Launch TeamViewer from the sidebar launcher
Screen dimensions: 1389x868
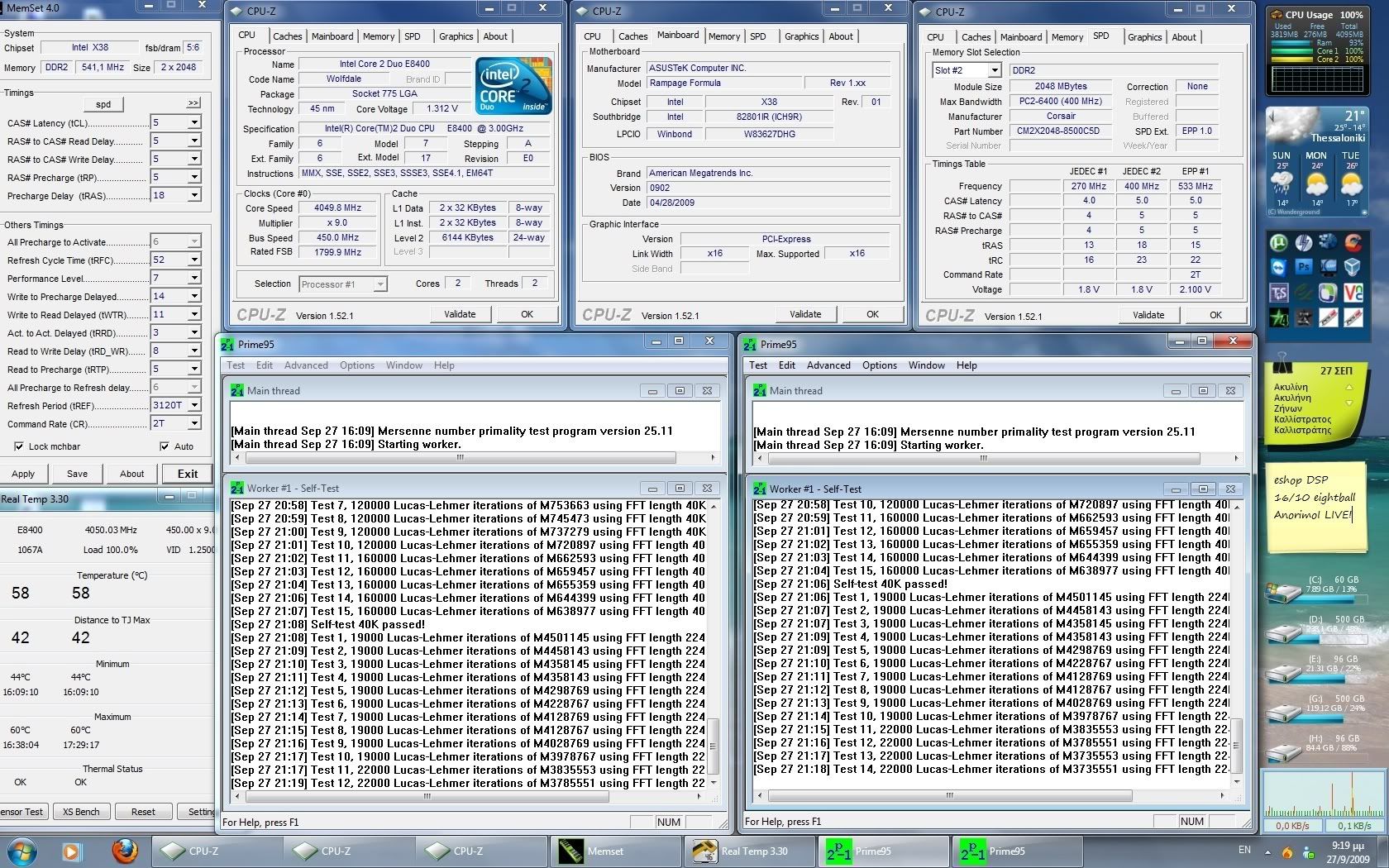(x=1279, y=267)
